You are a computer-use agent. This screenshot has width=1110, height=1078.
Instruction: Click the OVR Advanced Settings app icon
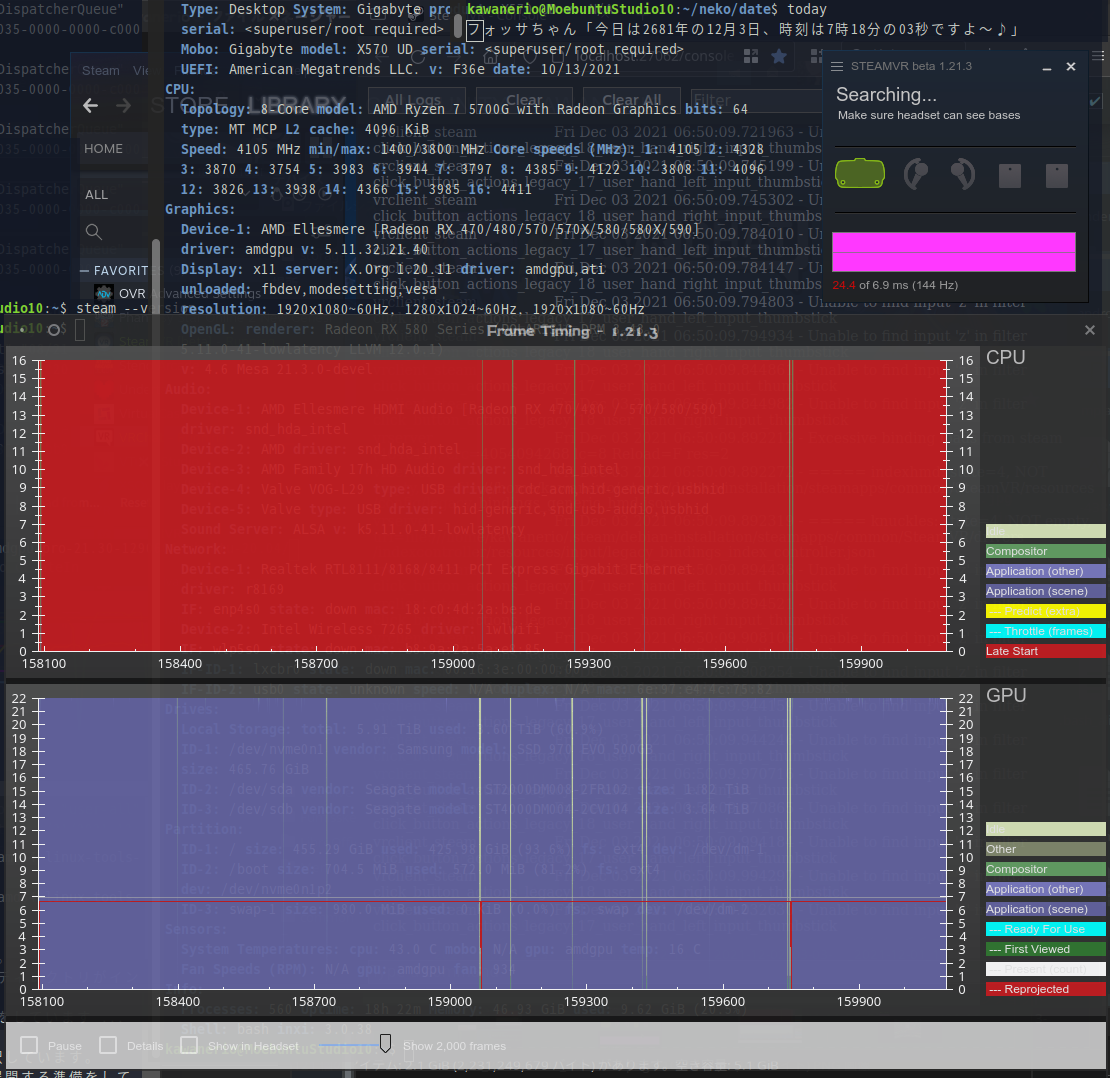tap(104, 293)
